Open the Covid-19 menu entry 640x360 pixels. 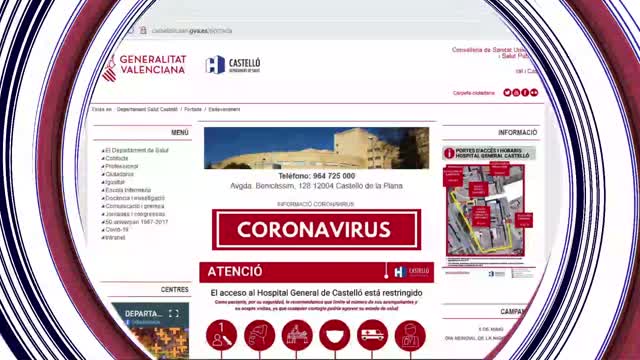coord(116,230)
